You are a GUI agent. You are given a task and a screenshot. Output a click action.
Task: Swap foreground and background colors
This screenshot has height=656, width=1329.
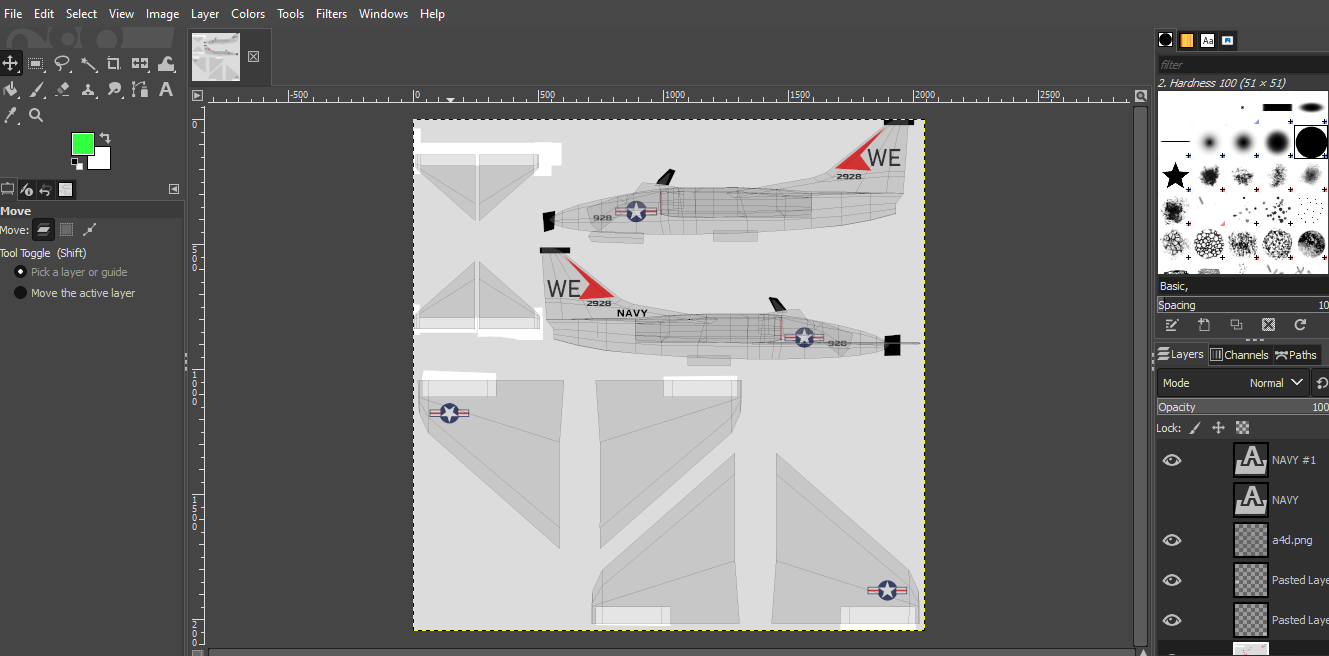click(105, 138)
